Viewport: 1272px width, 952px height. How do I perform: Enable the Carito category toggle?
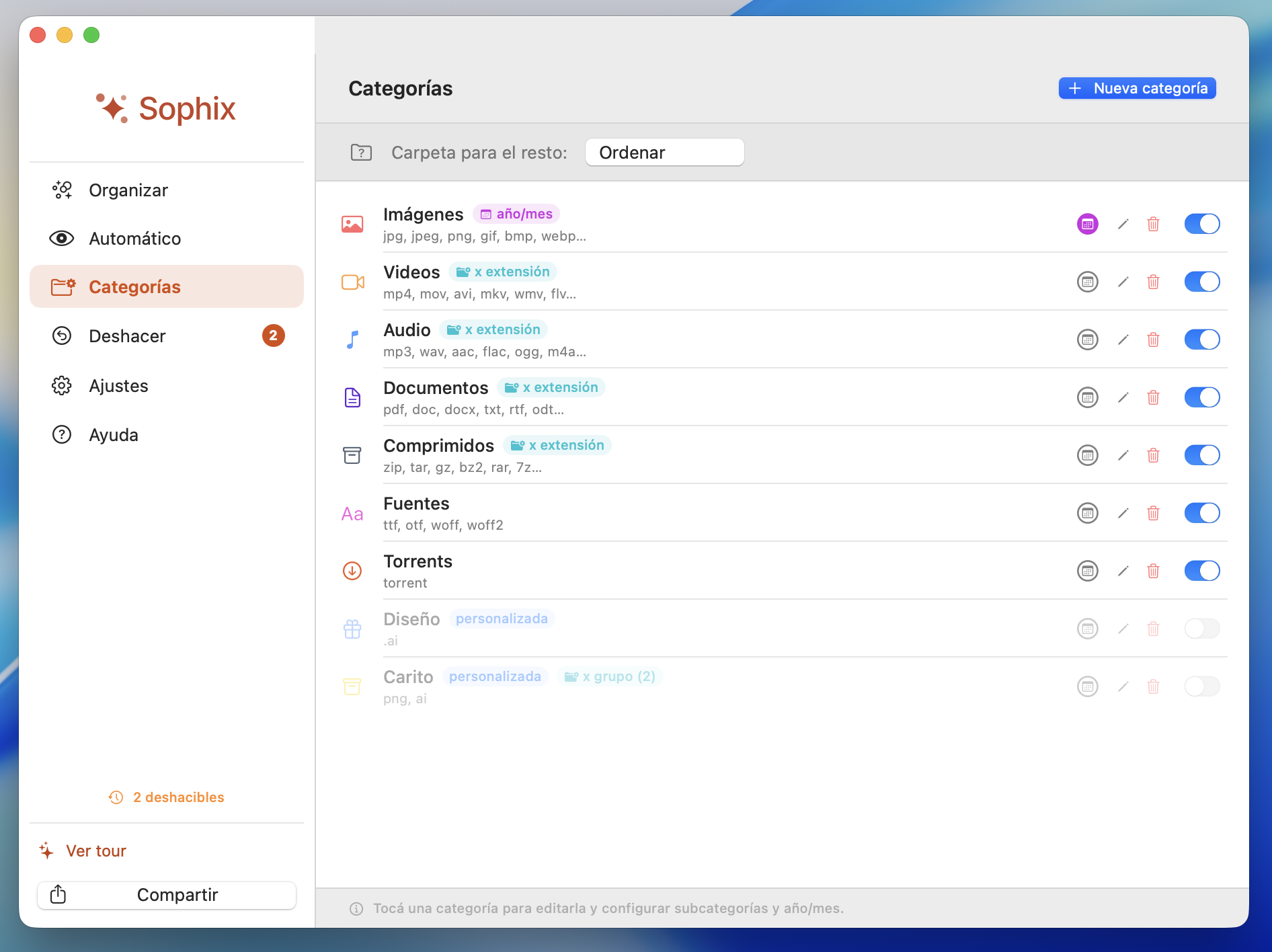coord(1202,686)
